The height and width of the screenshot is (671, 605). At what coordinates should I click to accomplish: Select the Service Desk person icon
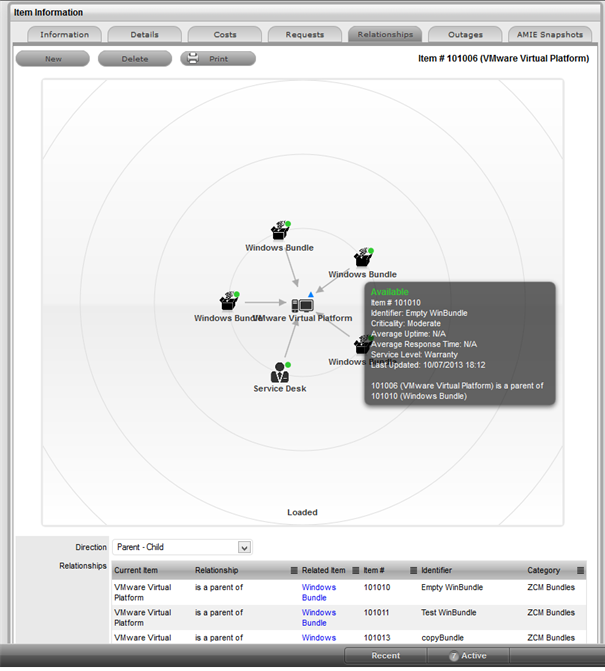pos(280,373)
